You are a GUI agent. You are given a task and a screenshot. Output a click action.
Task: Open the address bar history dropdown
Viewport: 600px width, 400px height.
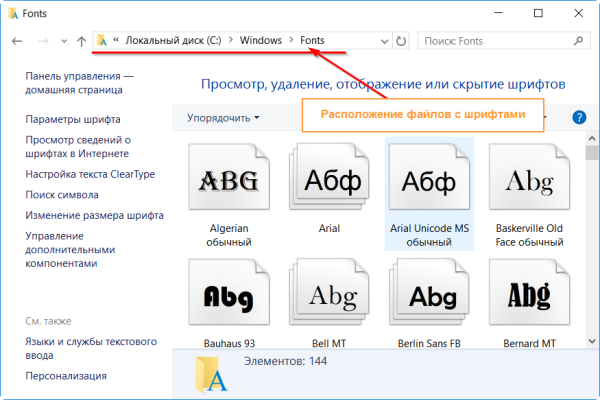[385, 41]
